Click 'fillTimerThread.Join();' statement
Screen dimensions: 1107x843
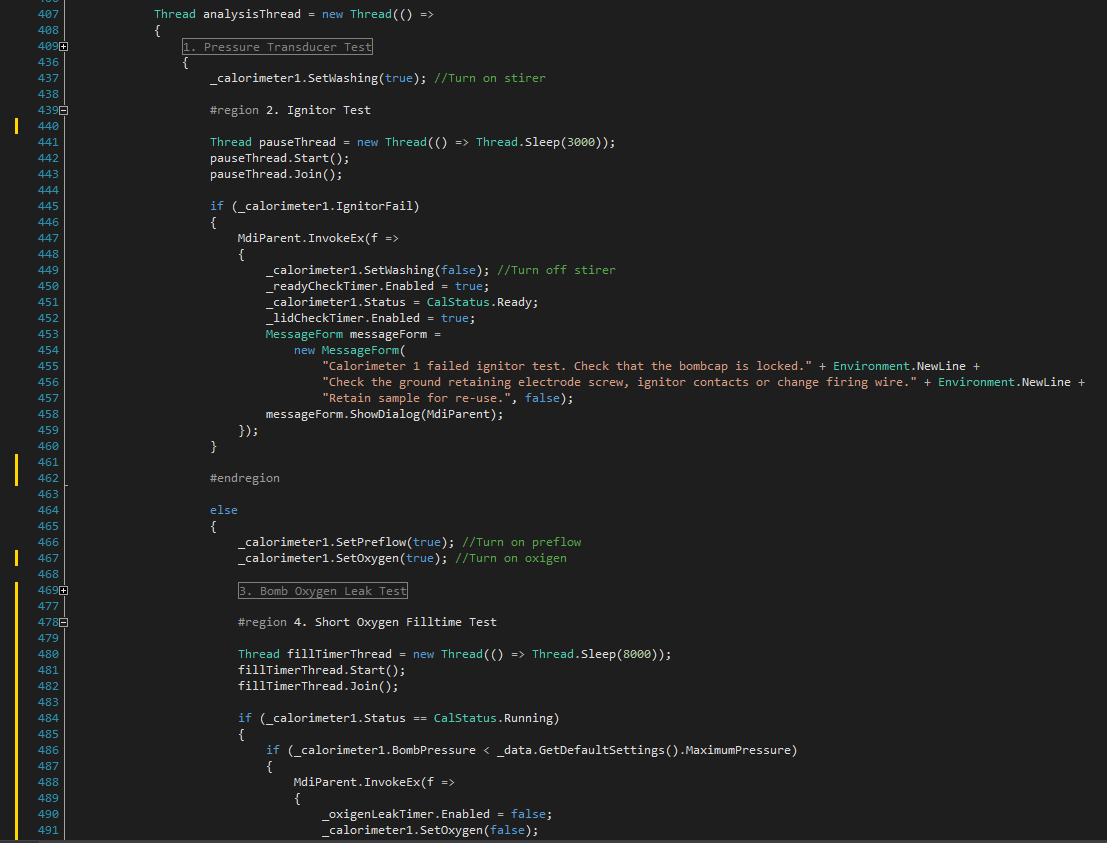318,686
